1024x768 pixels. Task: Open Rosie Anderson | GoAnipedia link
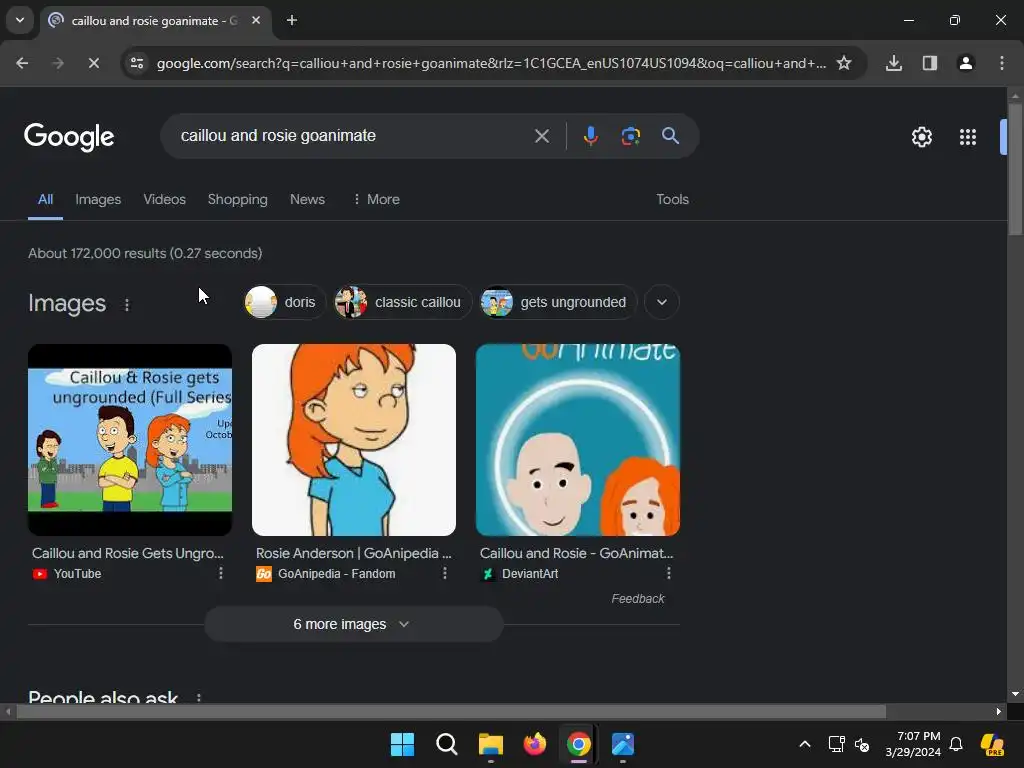pyautogui.click(x=353, y=553)
